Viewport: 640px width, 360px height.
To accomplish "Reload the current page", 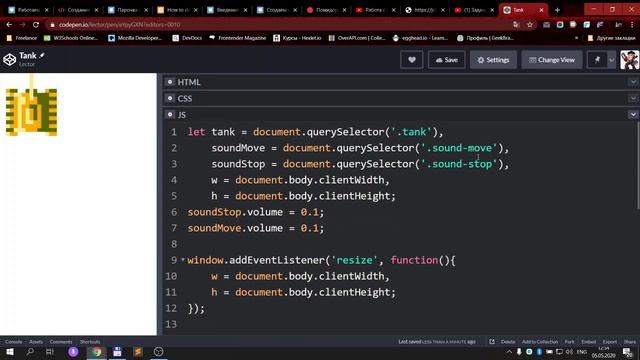I will 36,25.
